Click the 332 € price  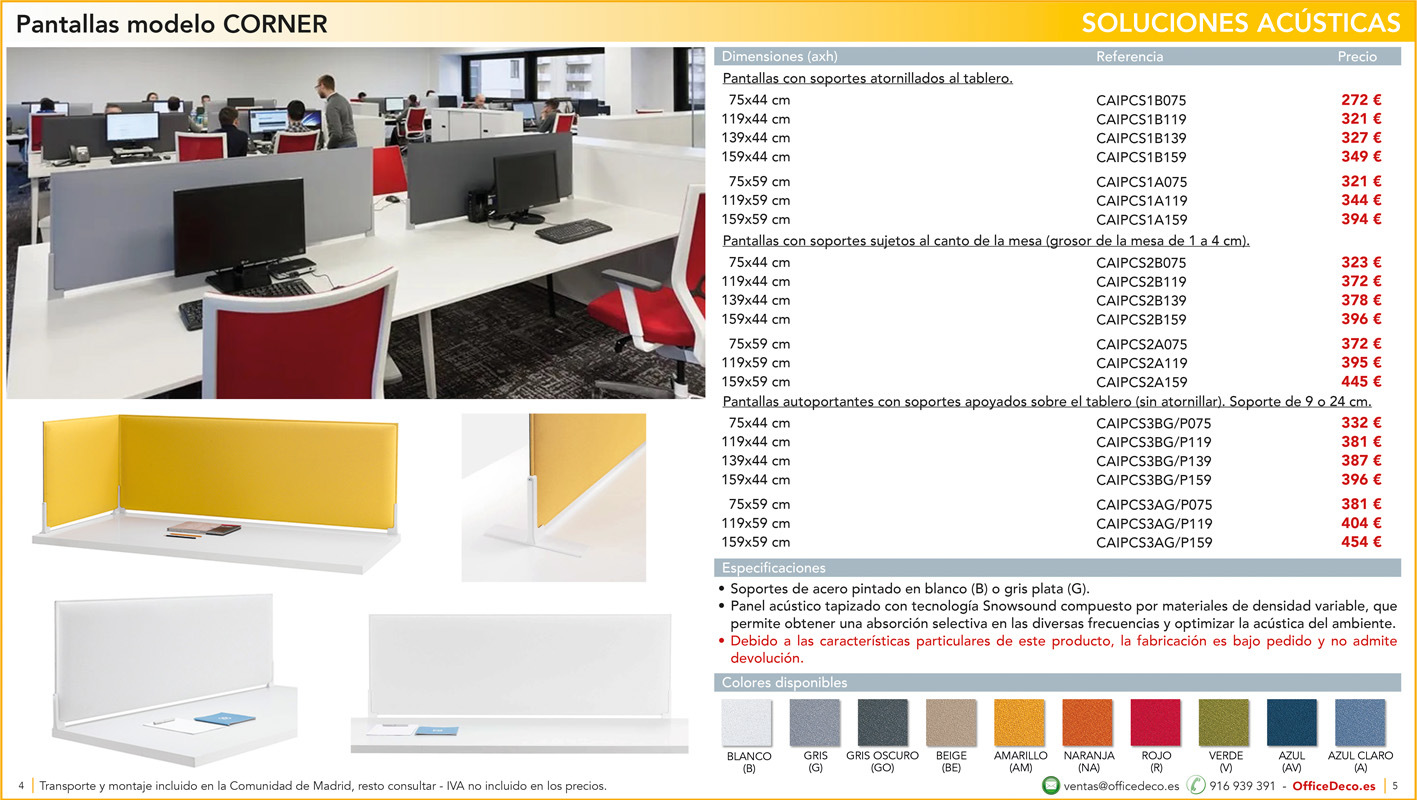[x=1361, y=423]
